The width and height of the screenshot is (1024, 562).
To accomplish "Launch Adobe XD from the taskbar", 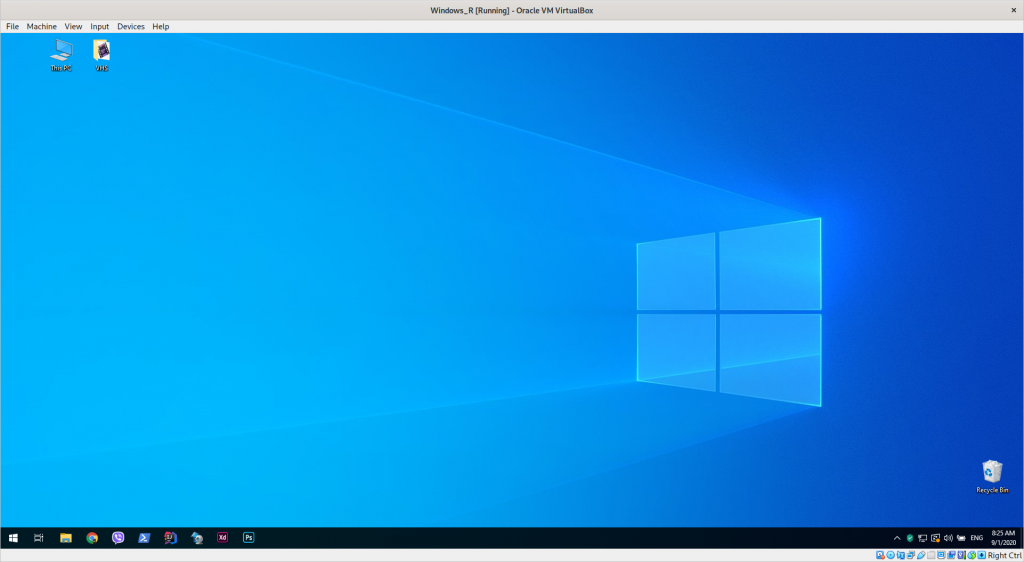I will pyautogui.click(x=223, y=538).
